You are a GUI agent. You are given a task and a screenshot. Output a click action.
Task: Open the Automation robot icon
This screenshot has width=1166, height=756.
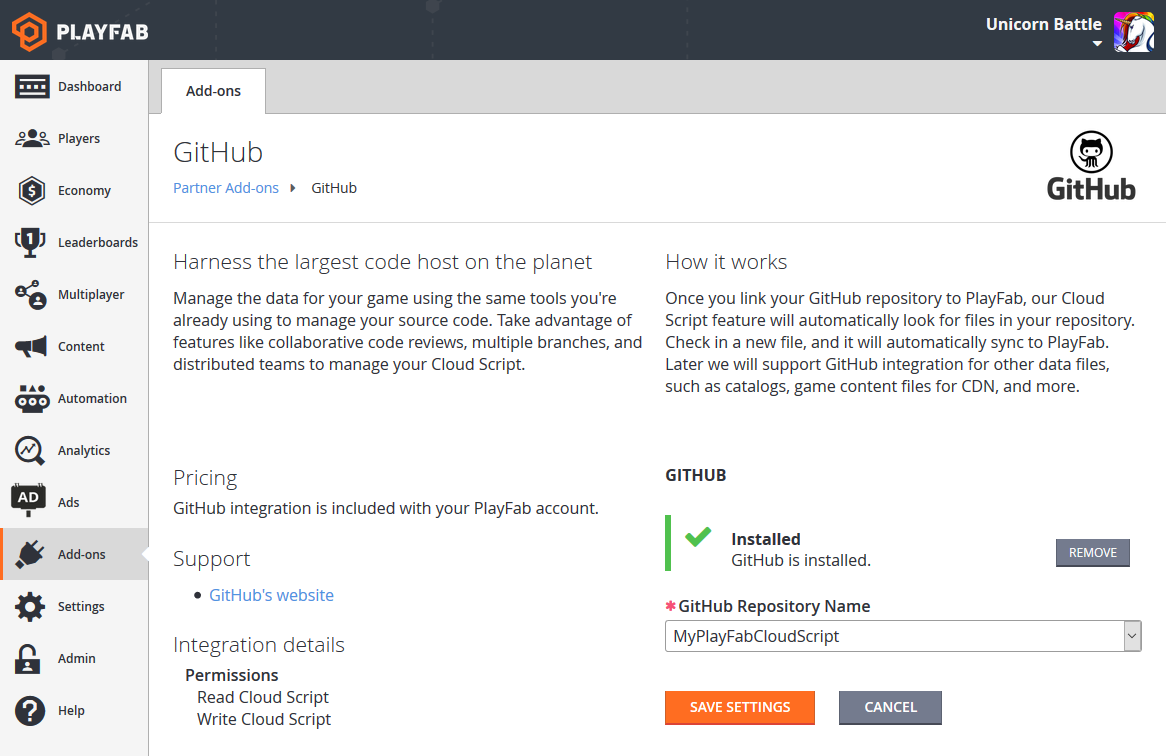pos(32,398)
